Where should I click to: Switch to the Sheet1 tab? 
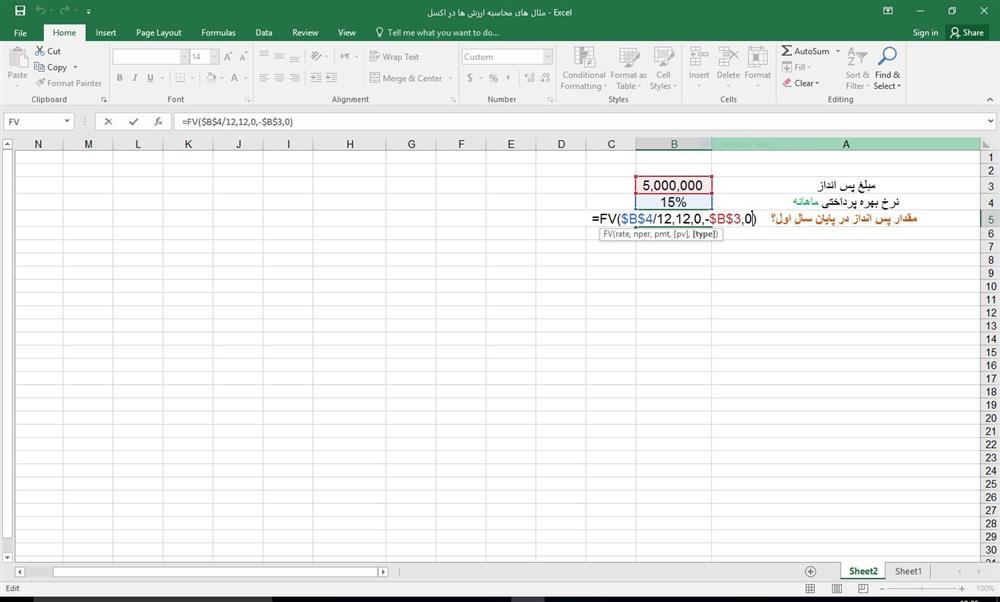(908, 571)
